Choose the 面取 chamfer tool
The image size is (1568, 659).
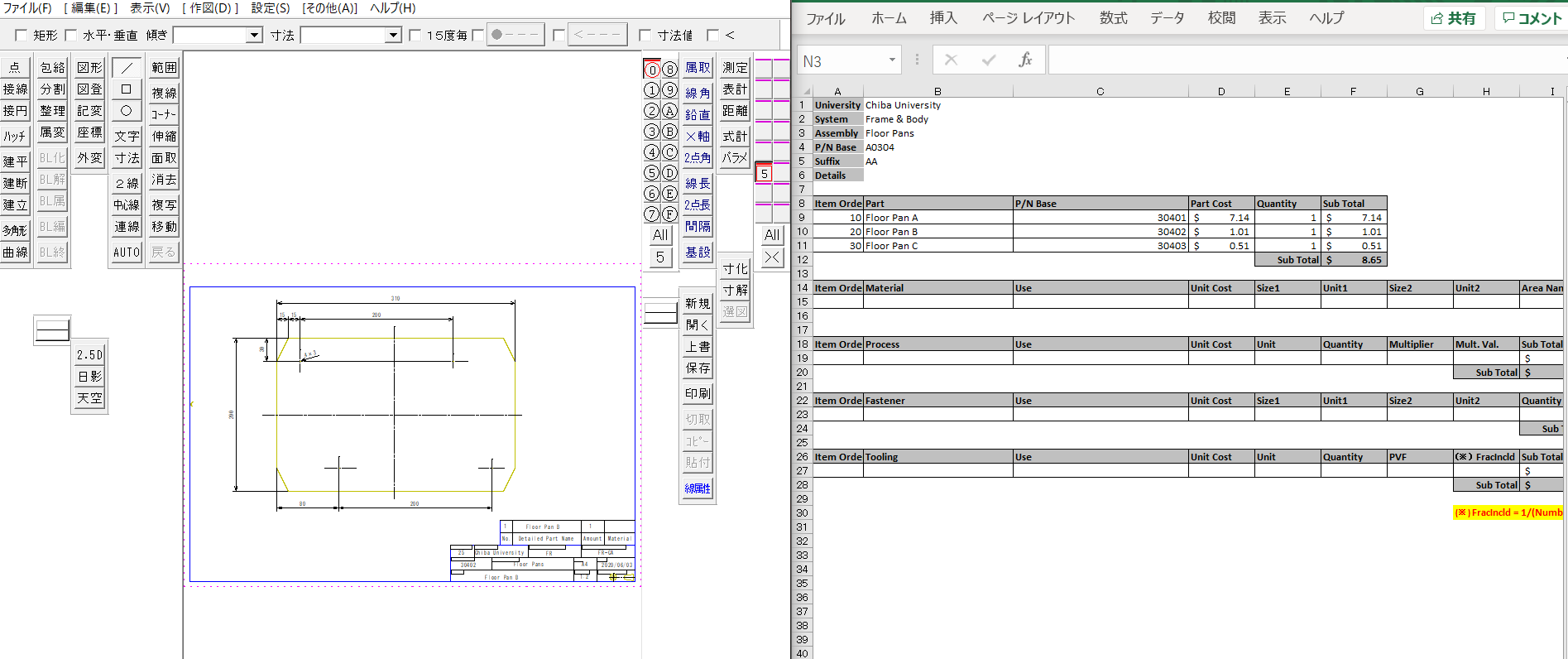[164, 157]
